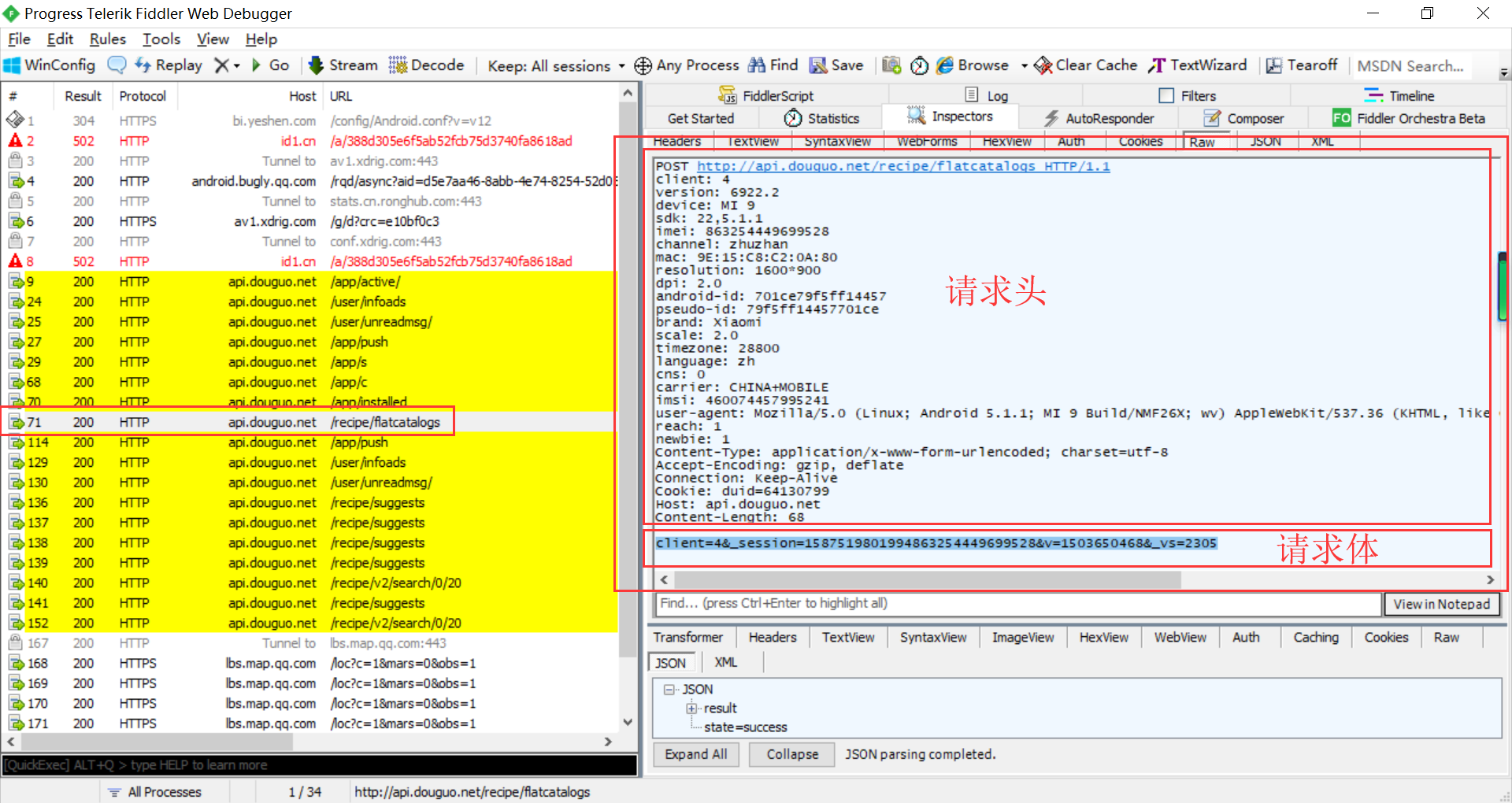1512x803 pixels.
Task: Select session 9 /app/active/
Action: (x=310, y=282)
